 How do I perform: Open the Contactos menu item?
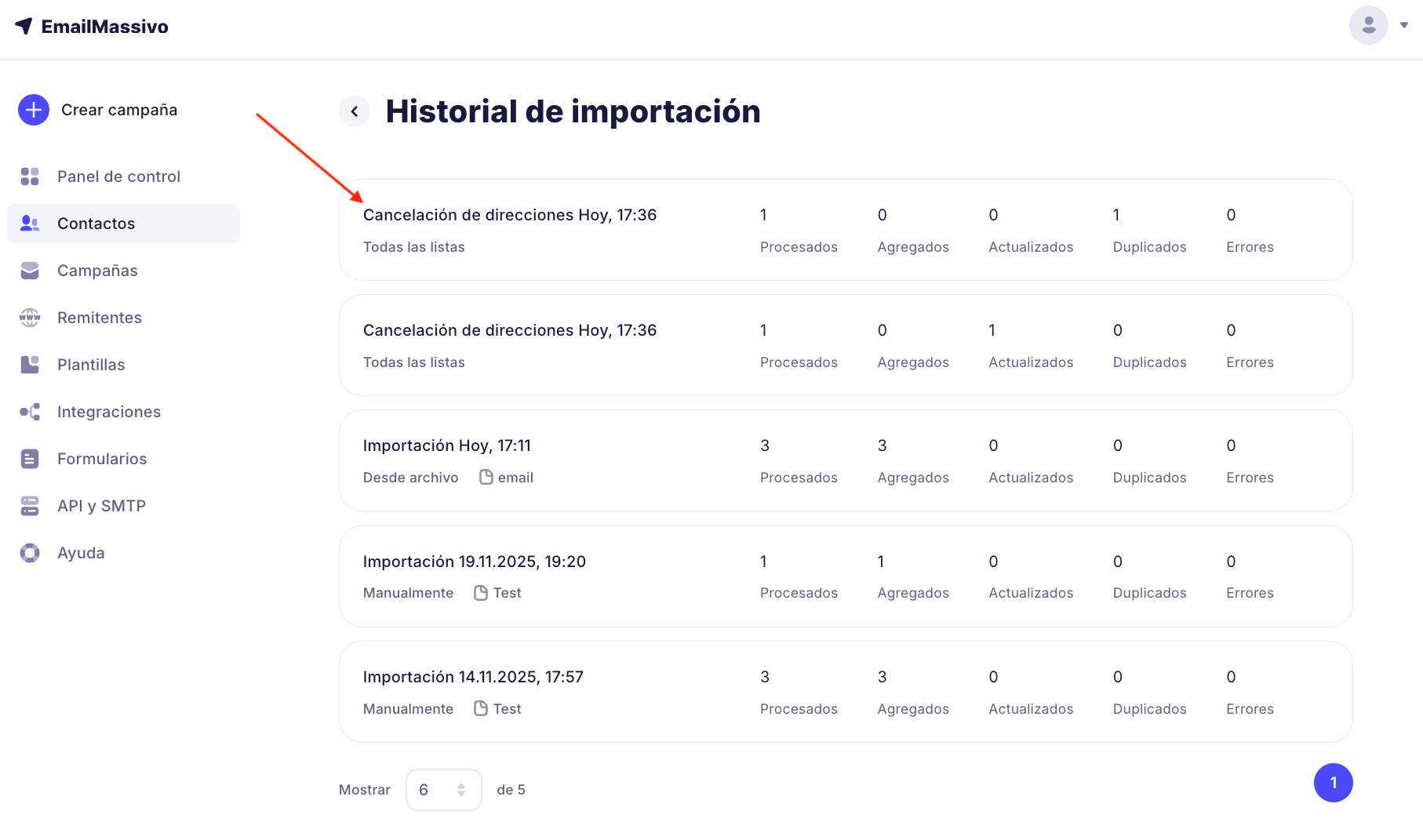tap(96, 224)
